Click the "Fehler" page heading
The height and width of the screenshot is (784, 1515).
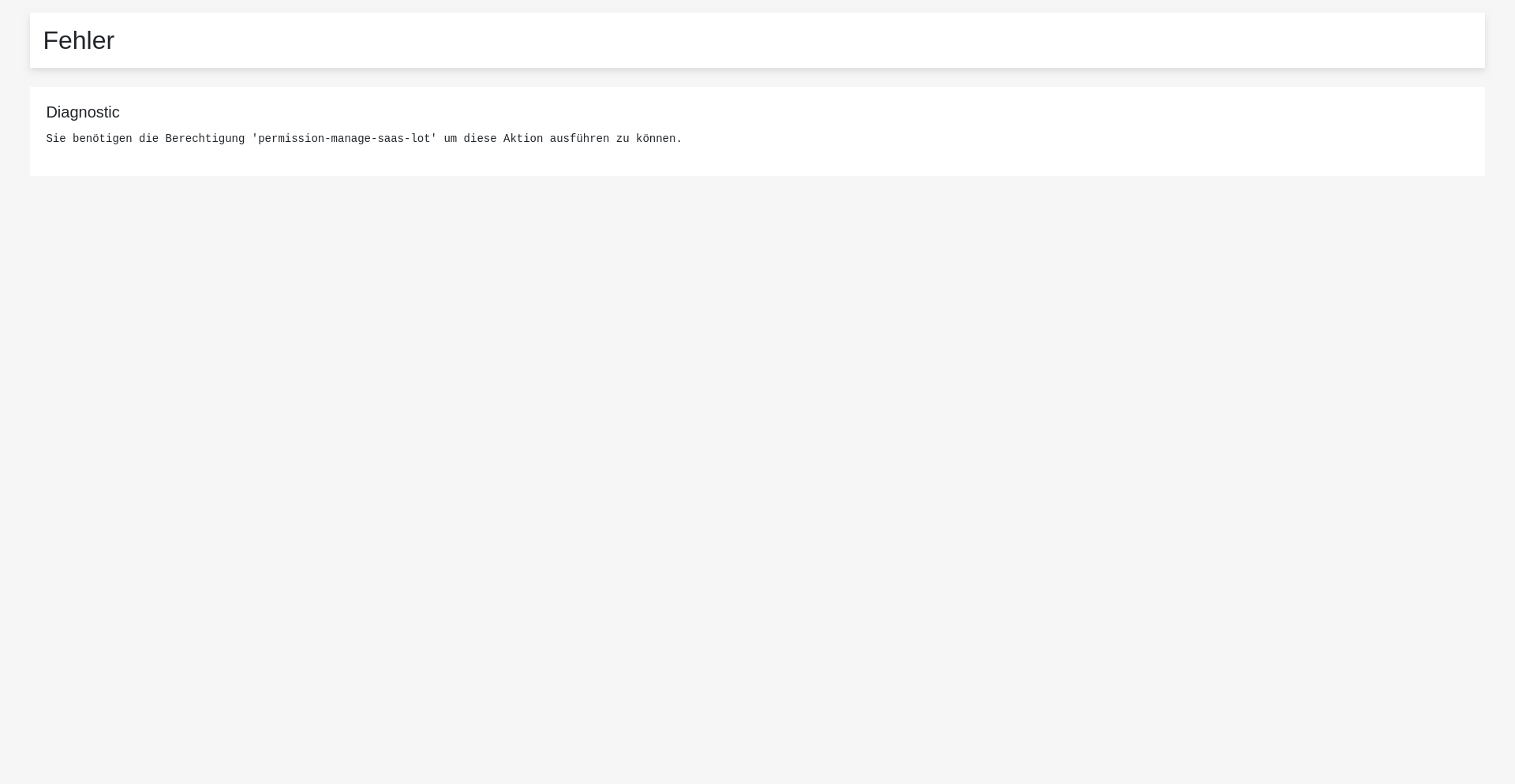(78, 40)
